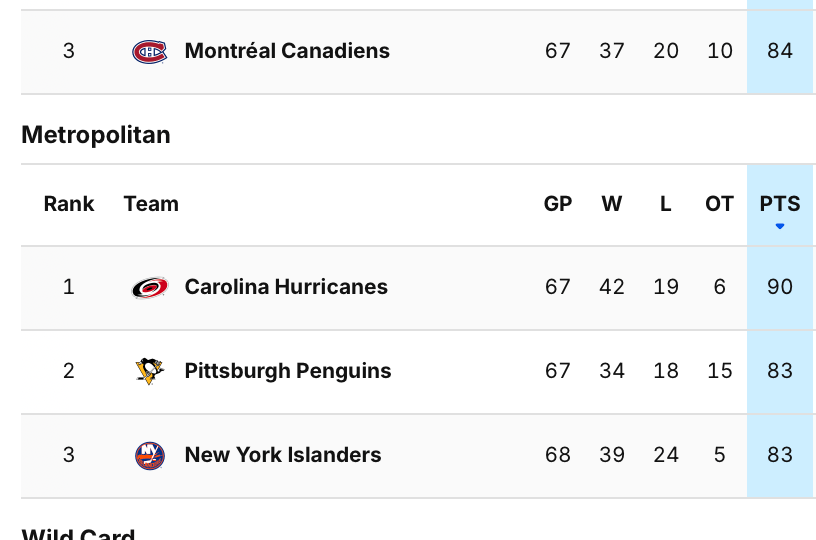This screenshot has width=816, height=540.
Task: Open the Pittsburgh Penguins team page
Action: tap(288, 371)
